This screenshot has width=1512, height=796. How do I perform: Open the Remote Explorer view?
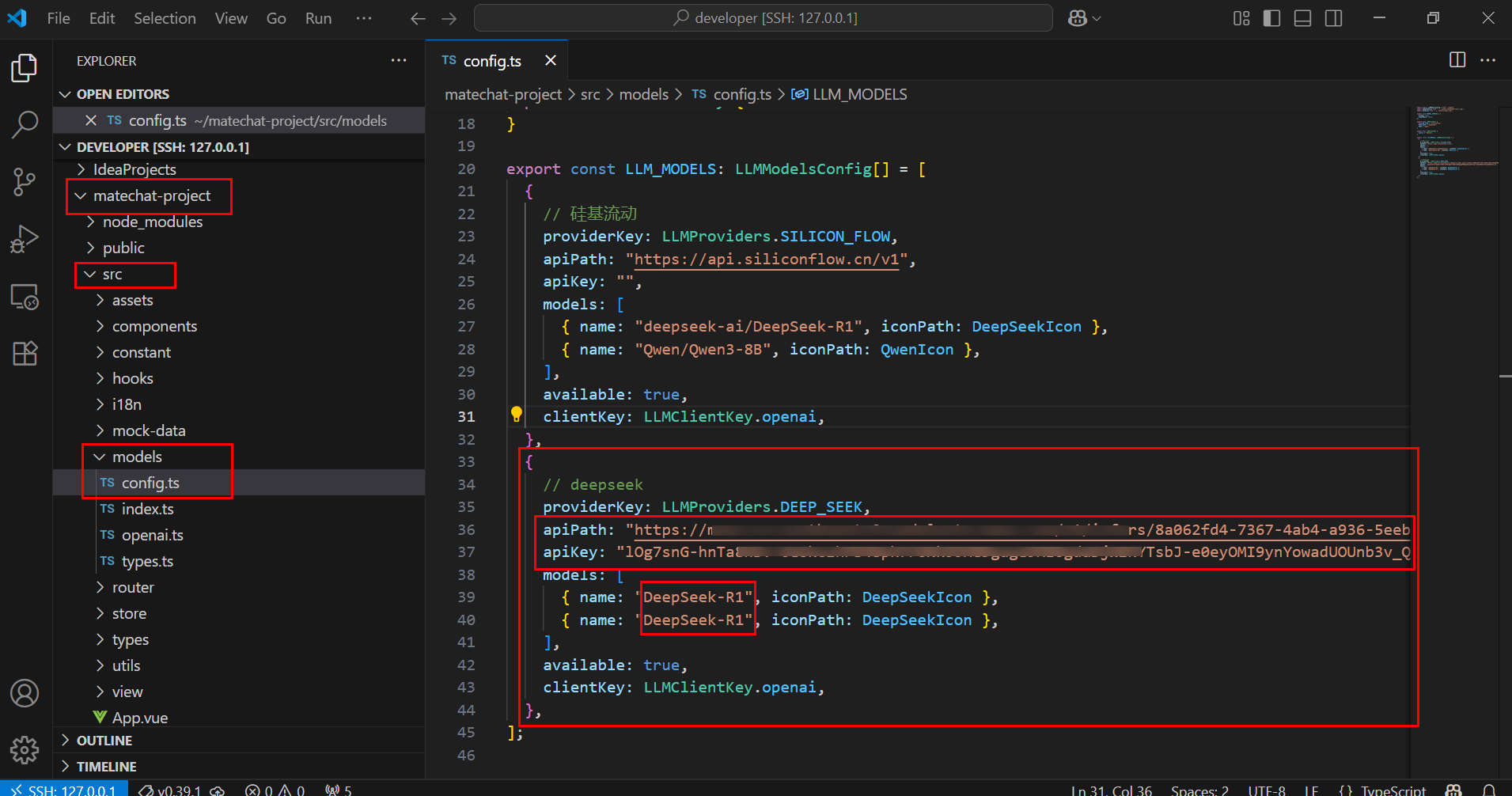[25, 297]
